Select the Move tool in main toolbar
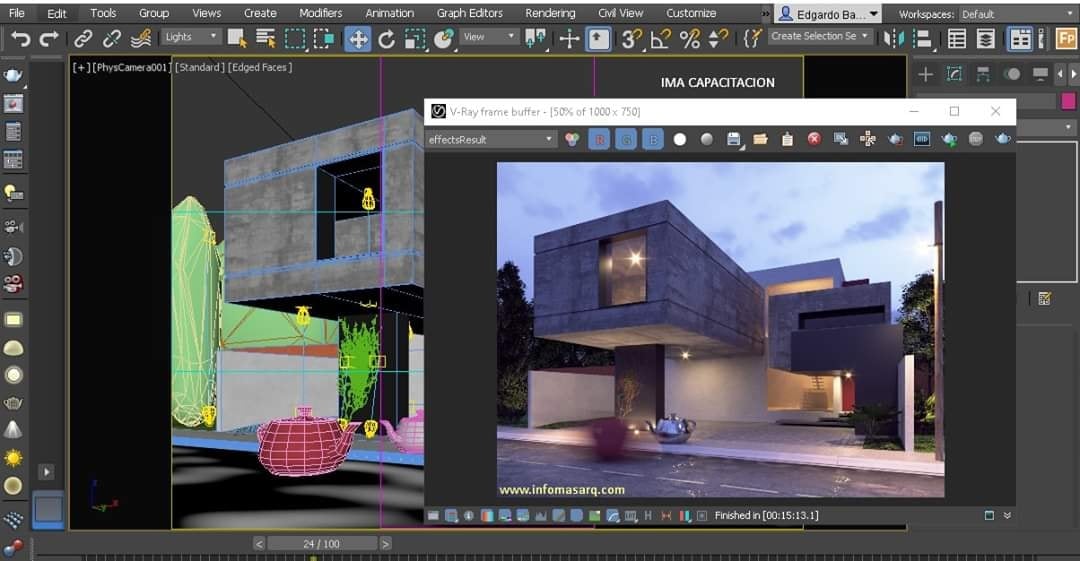1080x561 pixels. (x=357, y=39)
